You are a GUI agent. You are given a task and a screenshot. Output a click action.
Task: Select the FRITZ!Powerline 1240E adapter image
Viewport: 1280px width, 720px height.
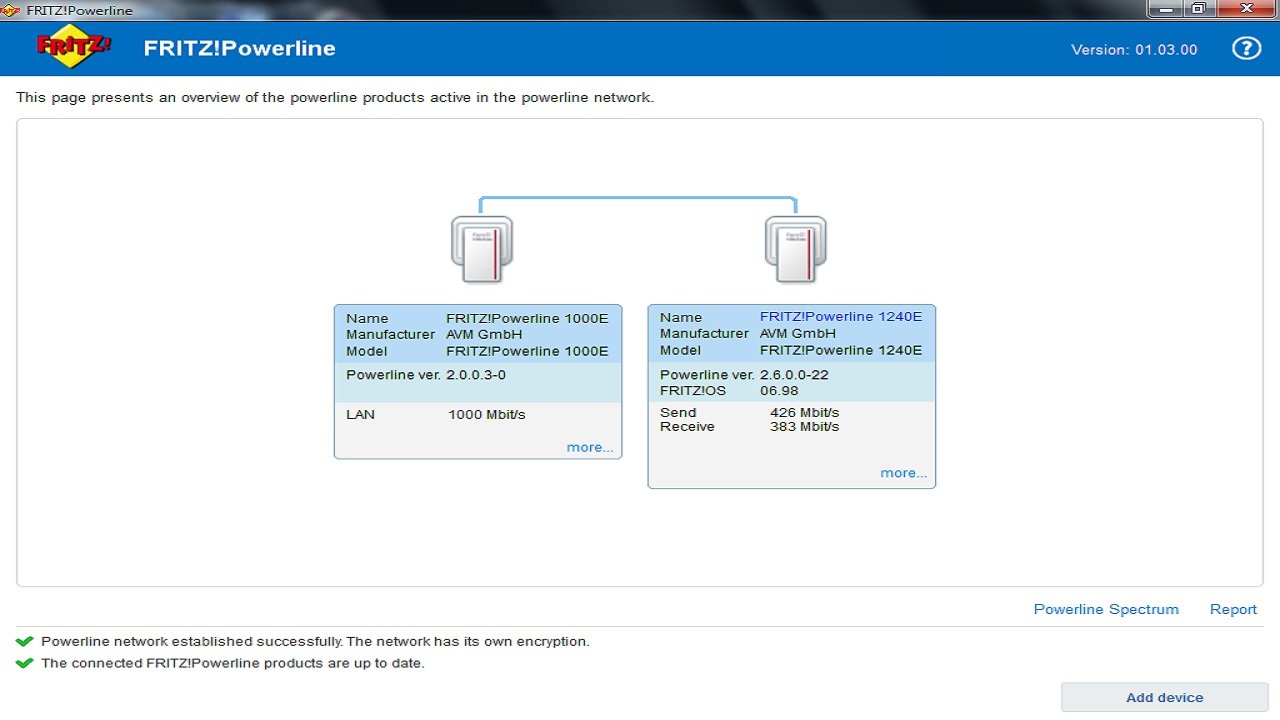pos(795,250)
